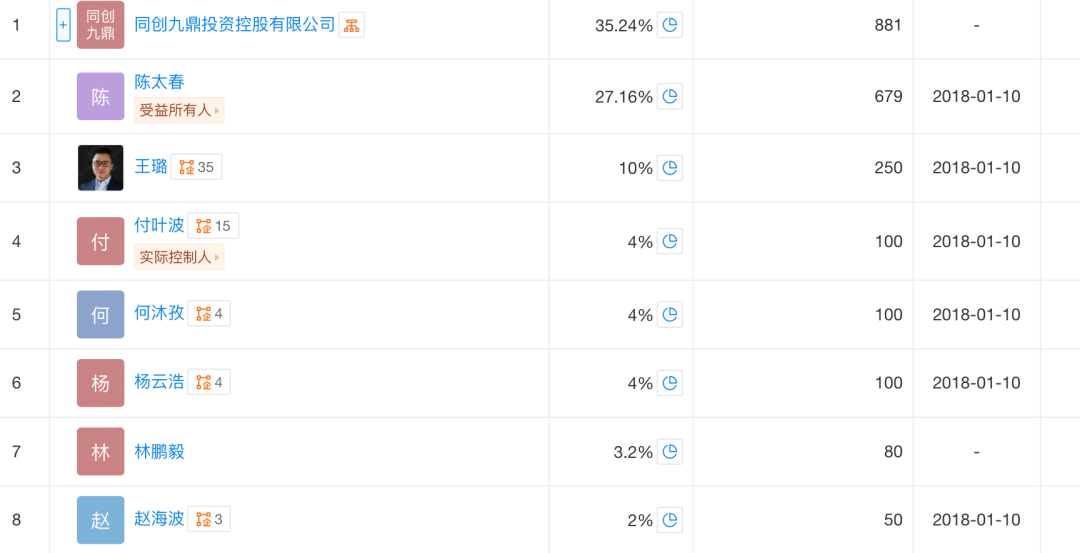Click the 赵海波 avatar tile
Image resolution: width=1080 pixels, height=553 pixels.
click(100, 520)
